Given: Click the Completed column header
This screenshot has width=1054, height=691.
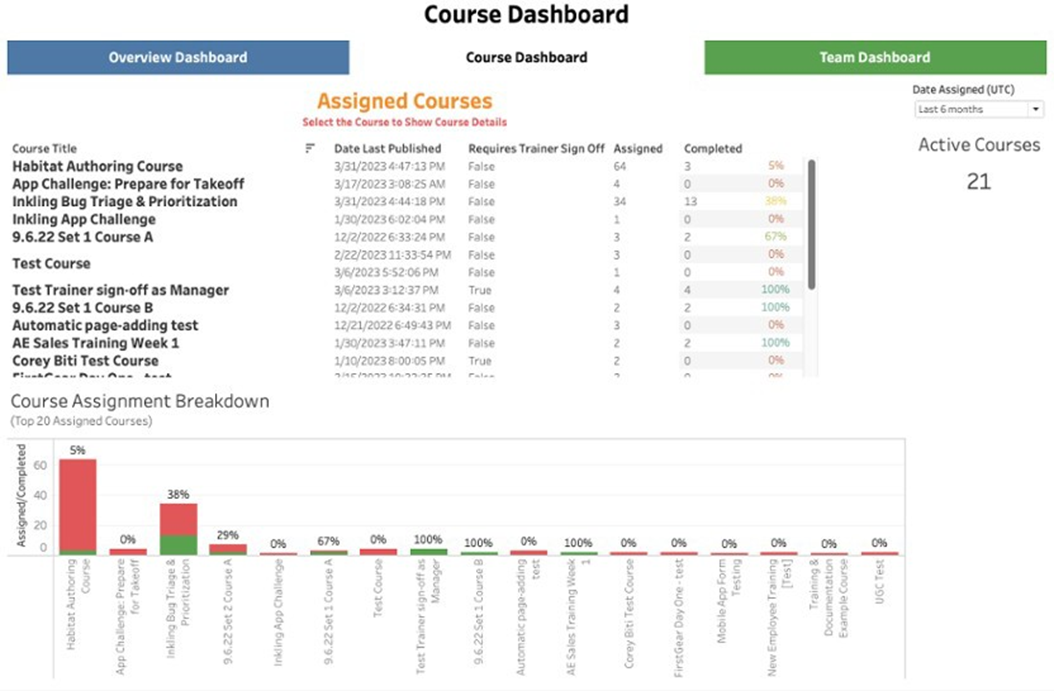Looking at the screenshot, I should [712, 148].
